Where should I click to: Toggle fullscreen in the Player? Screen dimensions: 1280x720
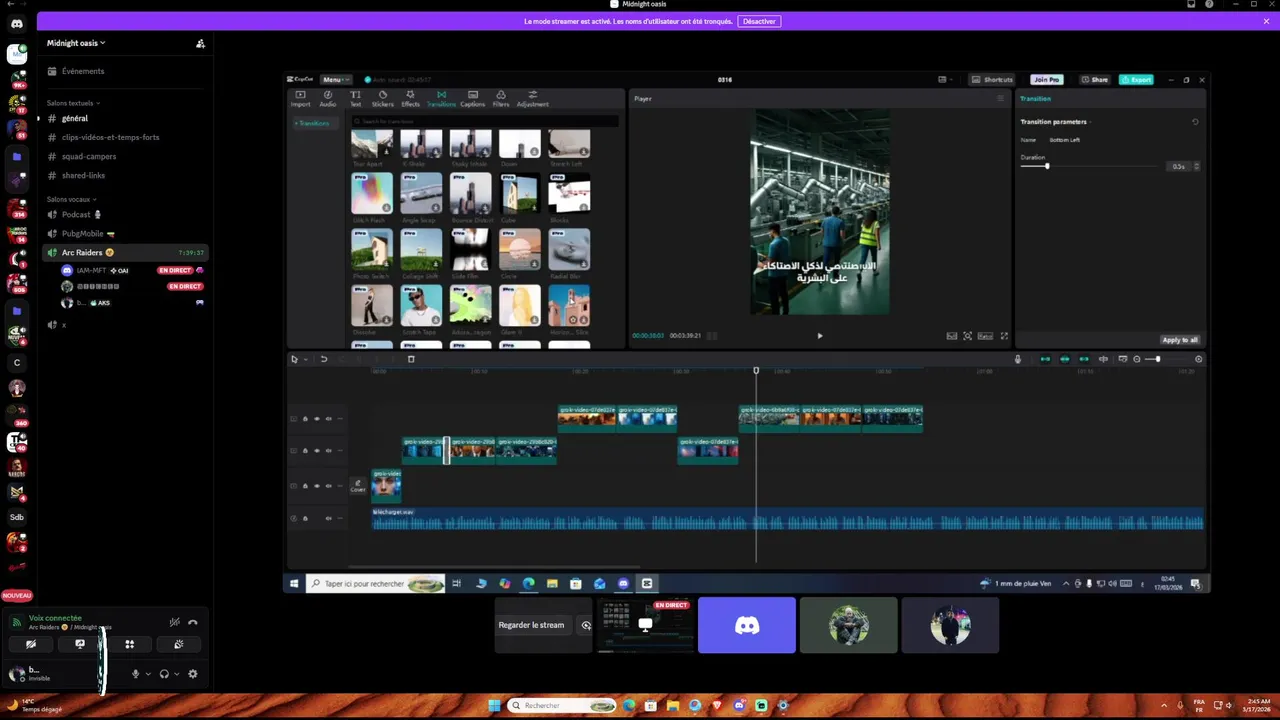(1004, 336)
